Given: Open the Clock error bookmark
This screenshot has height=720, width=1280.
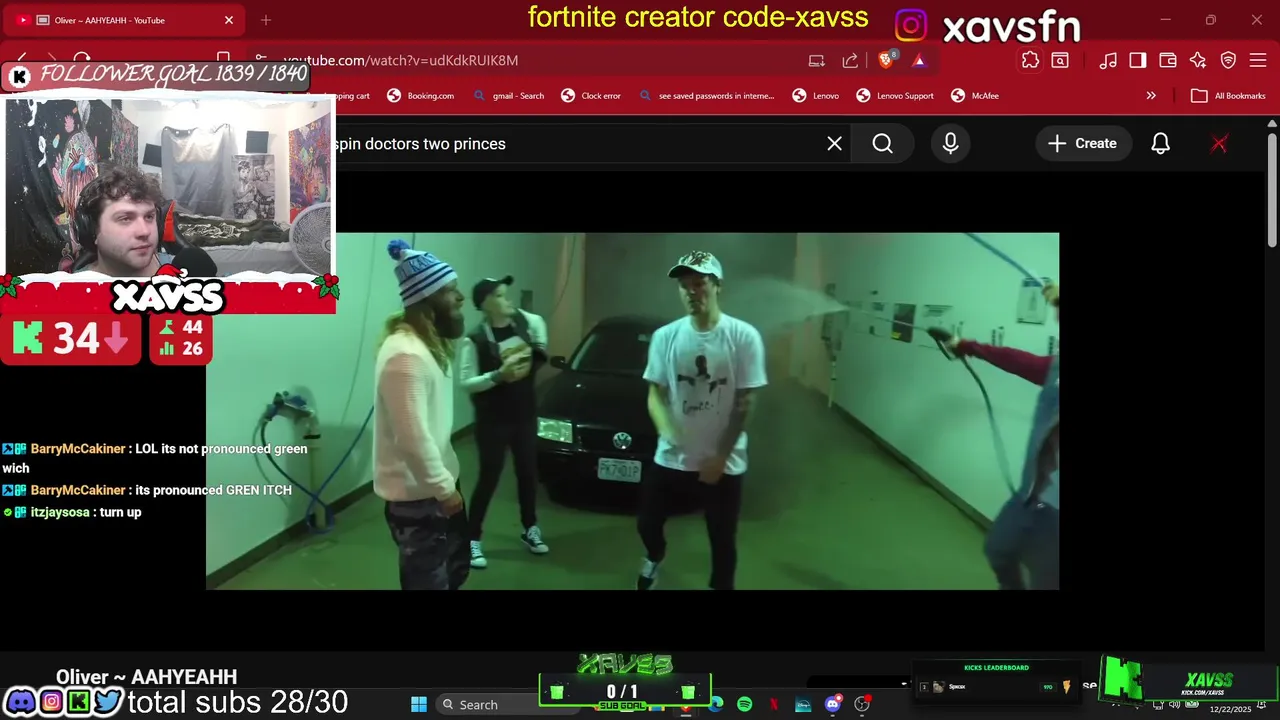Looking at the screenshot, I should click(591, 96).
